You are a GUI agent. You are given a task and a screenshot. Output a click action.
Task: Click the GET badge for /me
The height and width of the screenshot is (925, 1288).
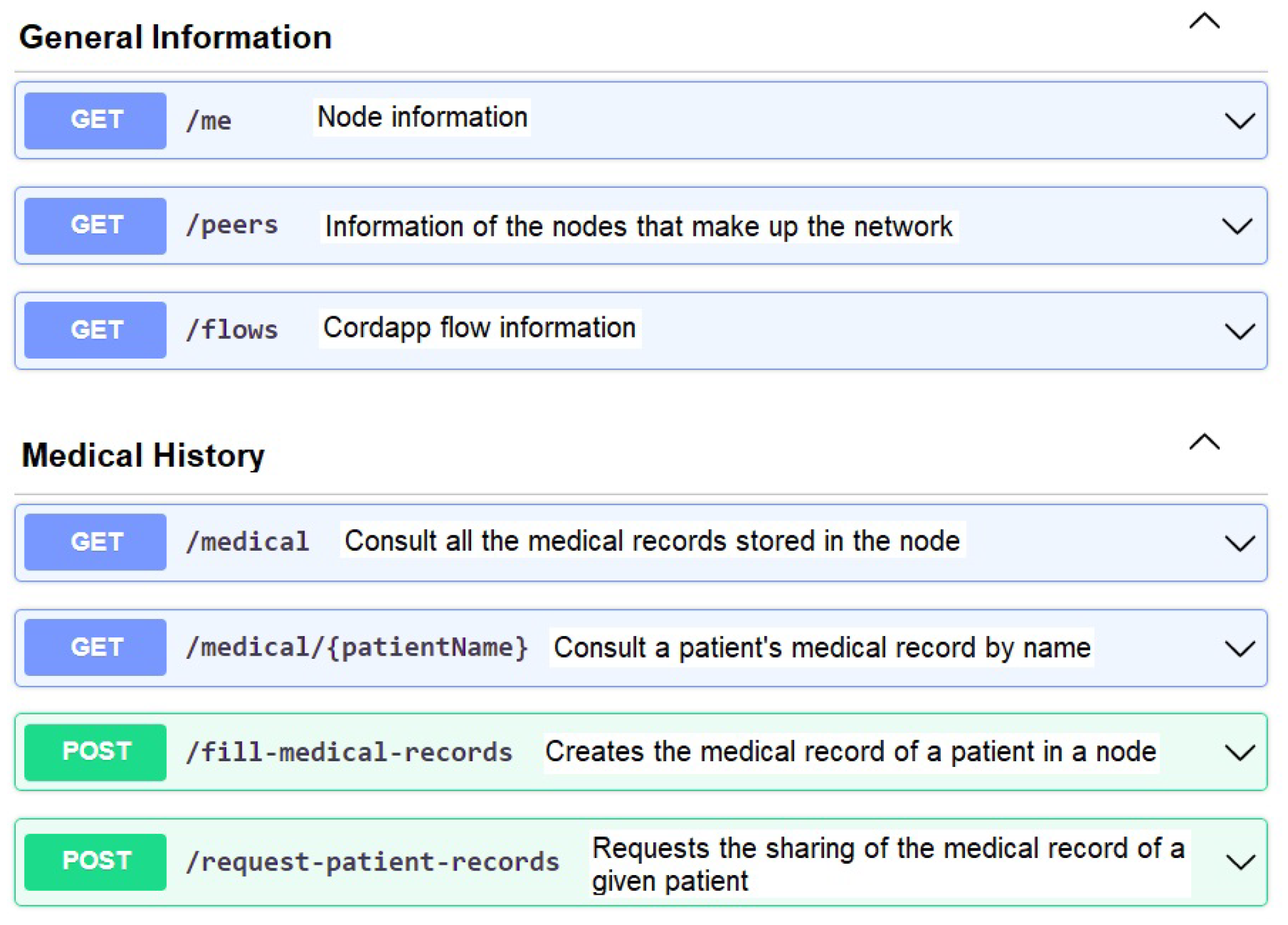tap(95, 120)
